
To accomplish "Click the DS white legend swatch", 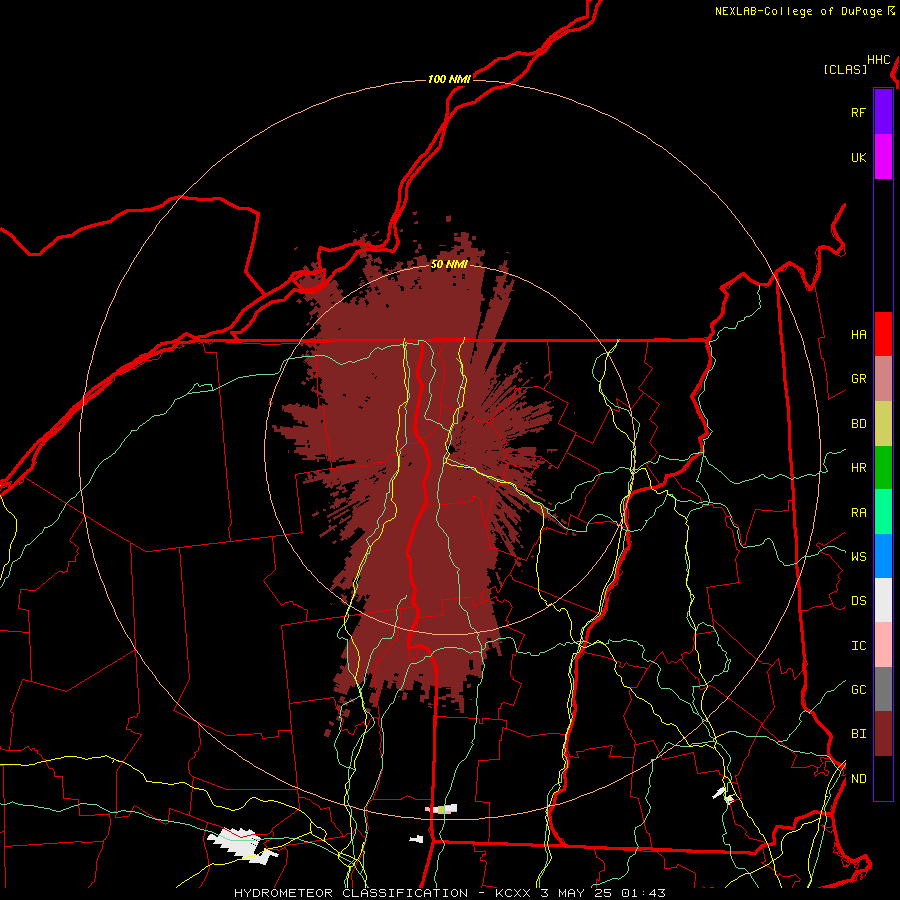I will pyautogui.click(x=883, y=600).
